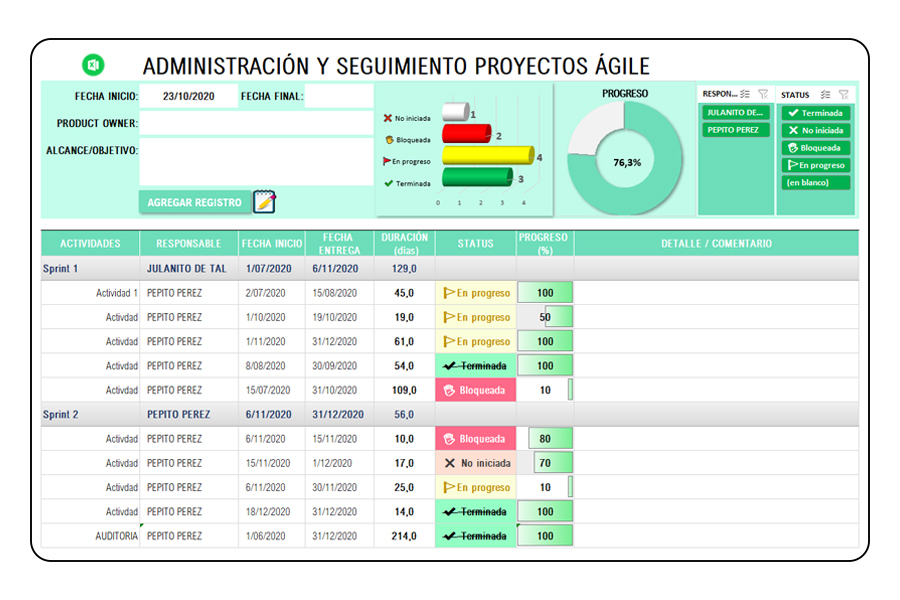Click the red Bloqueada chart bar

click(467, 133)
